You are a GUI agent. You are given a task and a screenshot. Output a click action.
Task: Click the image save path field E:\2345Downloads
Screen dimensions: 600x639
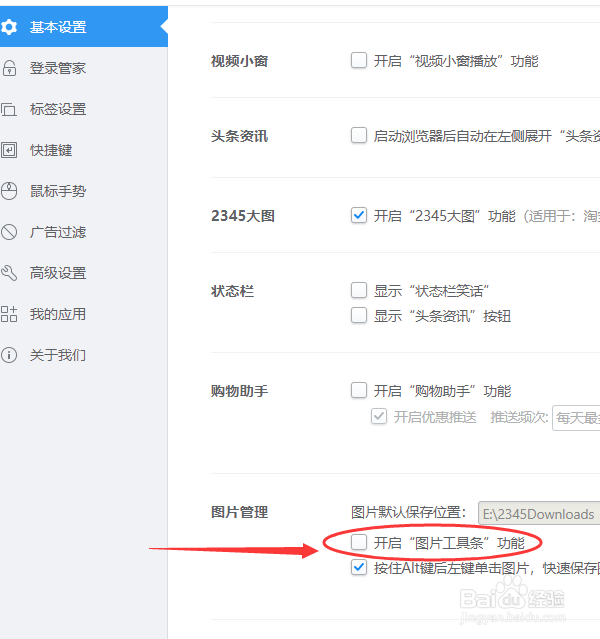click(x=539, y=513)
